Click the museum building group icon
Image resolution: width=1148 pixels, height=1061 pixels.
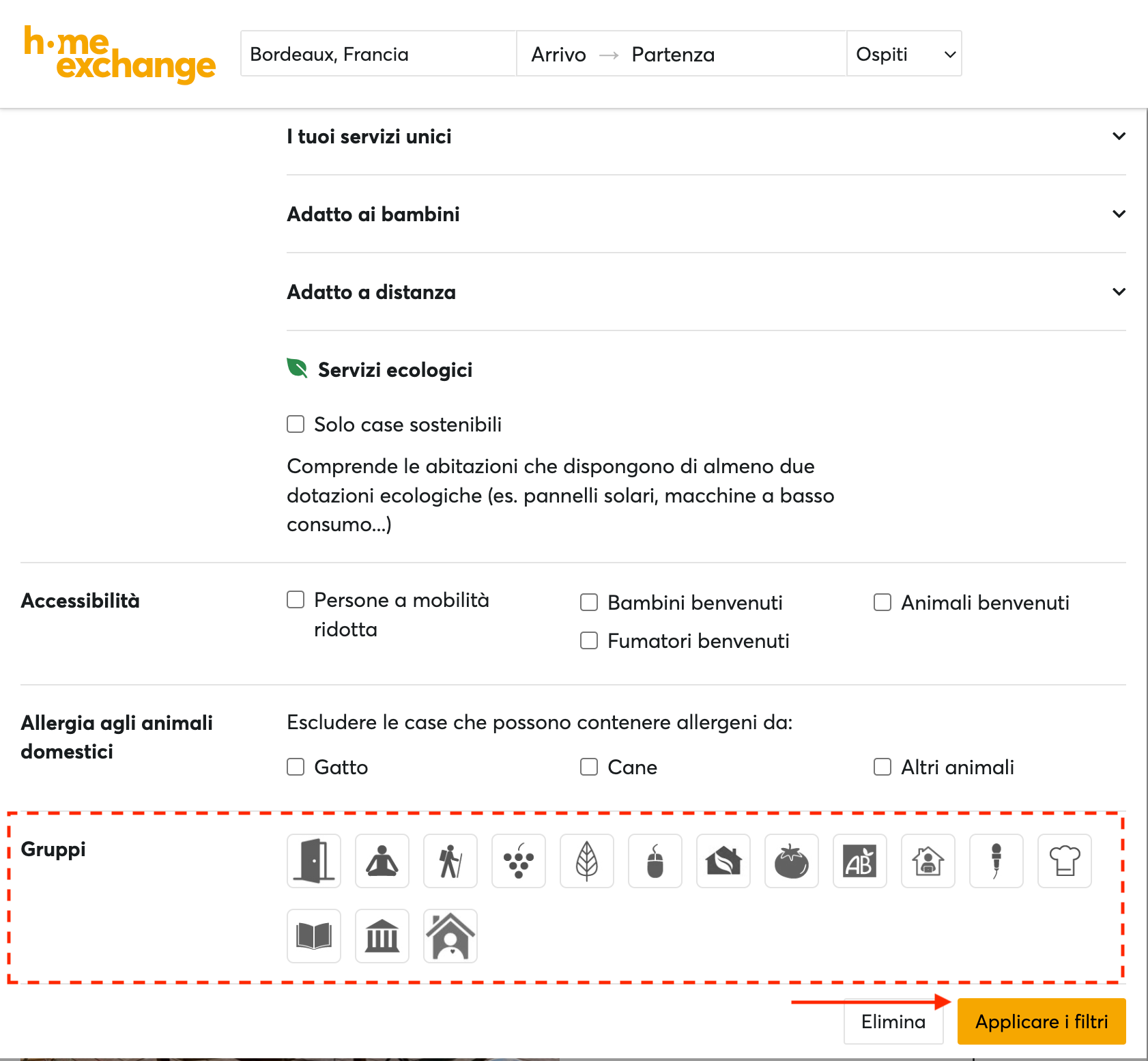pos(382,936)
